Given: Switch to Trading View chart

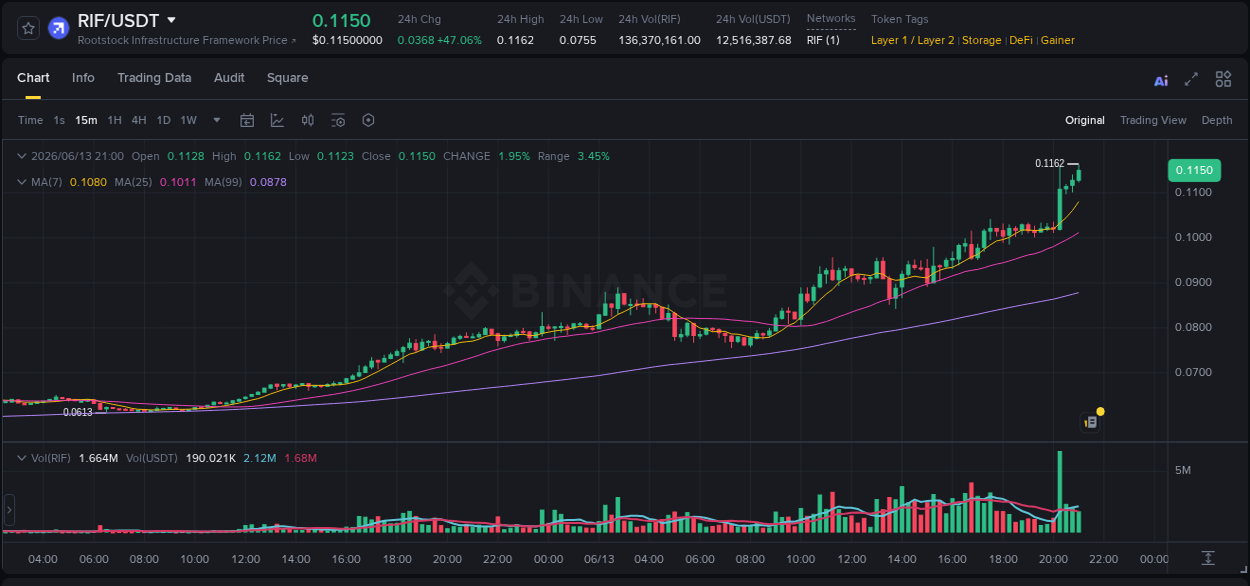Looking at the screenshot, I should coord(1153,120).
